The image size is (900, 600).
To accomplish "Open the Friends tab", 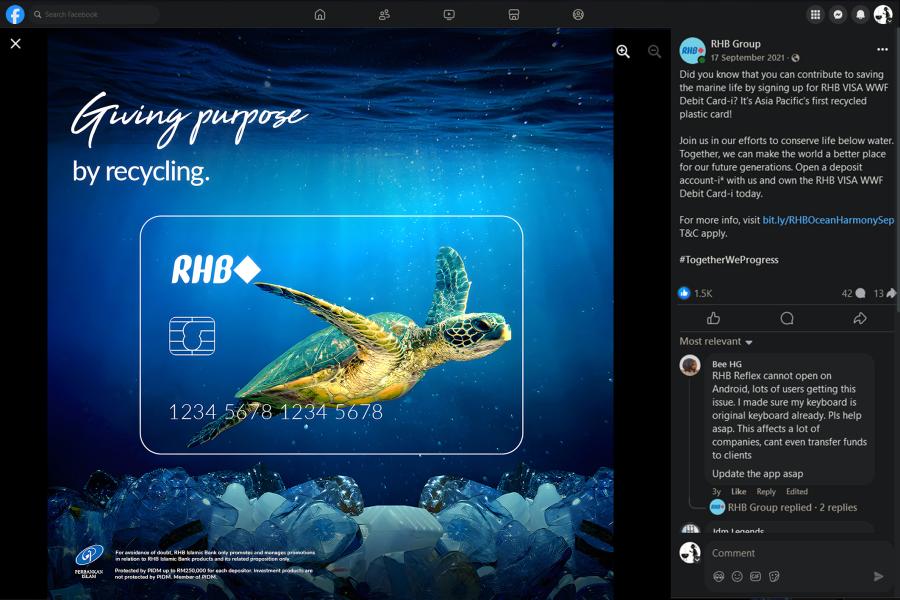I will tap(384, 15).
